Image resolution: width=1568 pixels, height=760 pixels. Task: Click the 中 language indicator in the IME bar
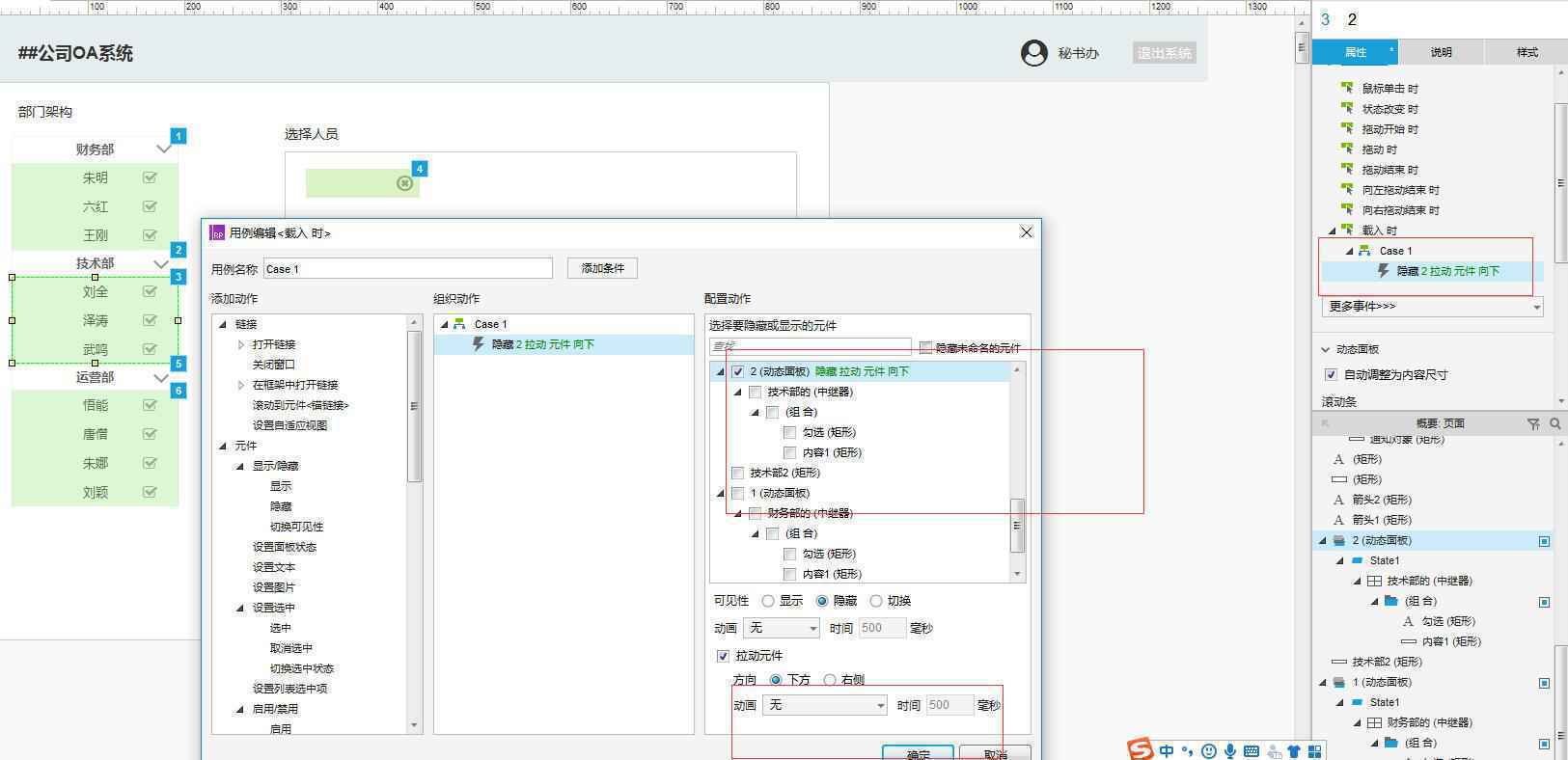click(1167, 751)
